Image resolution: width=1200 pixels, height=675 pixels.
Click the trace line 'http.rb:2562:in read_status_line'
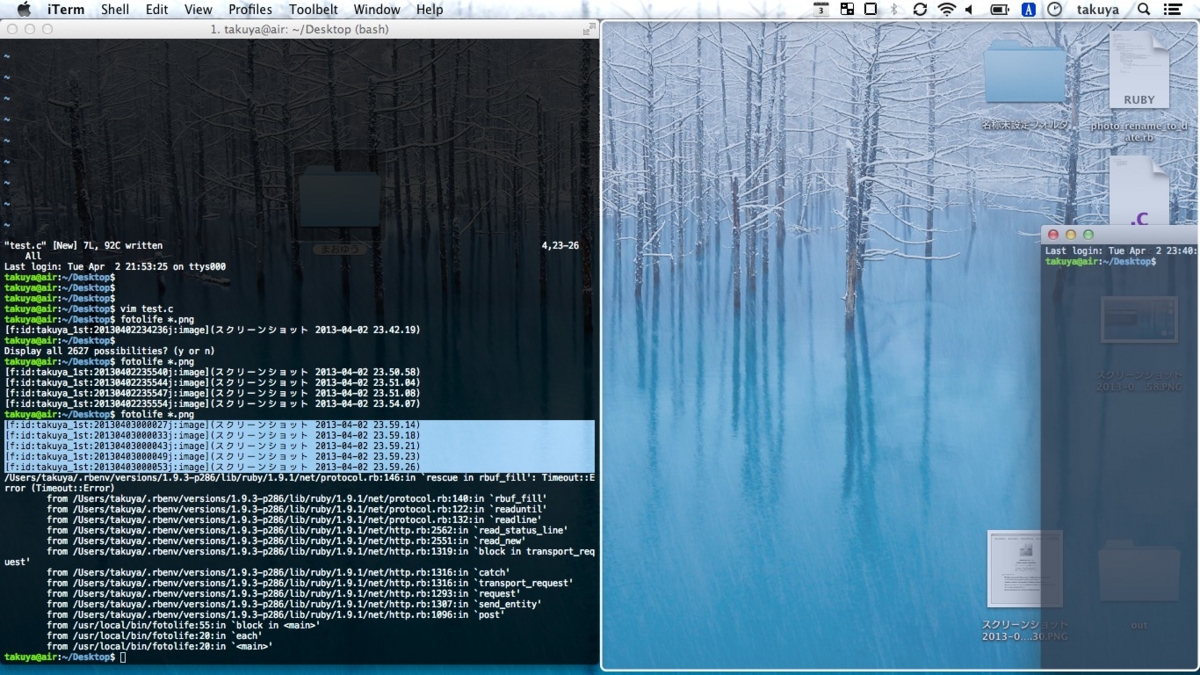click(x=307, y=530)
